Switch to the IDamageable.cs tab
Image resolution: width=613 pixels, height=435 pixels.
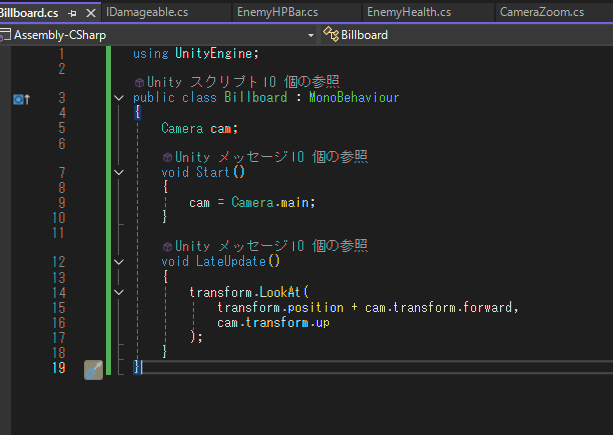[146, 12]
